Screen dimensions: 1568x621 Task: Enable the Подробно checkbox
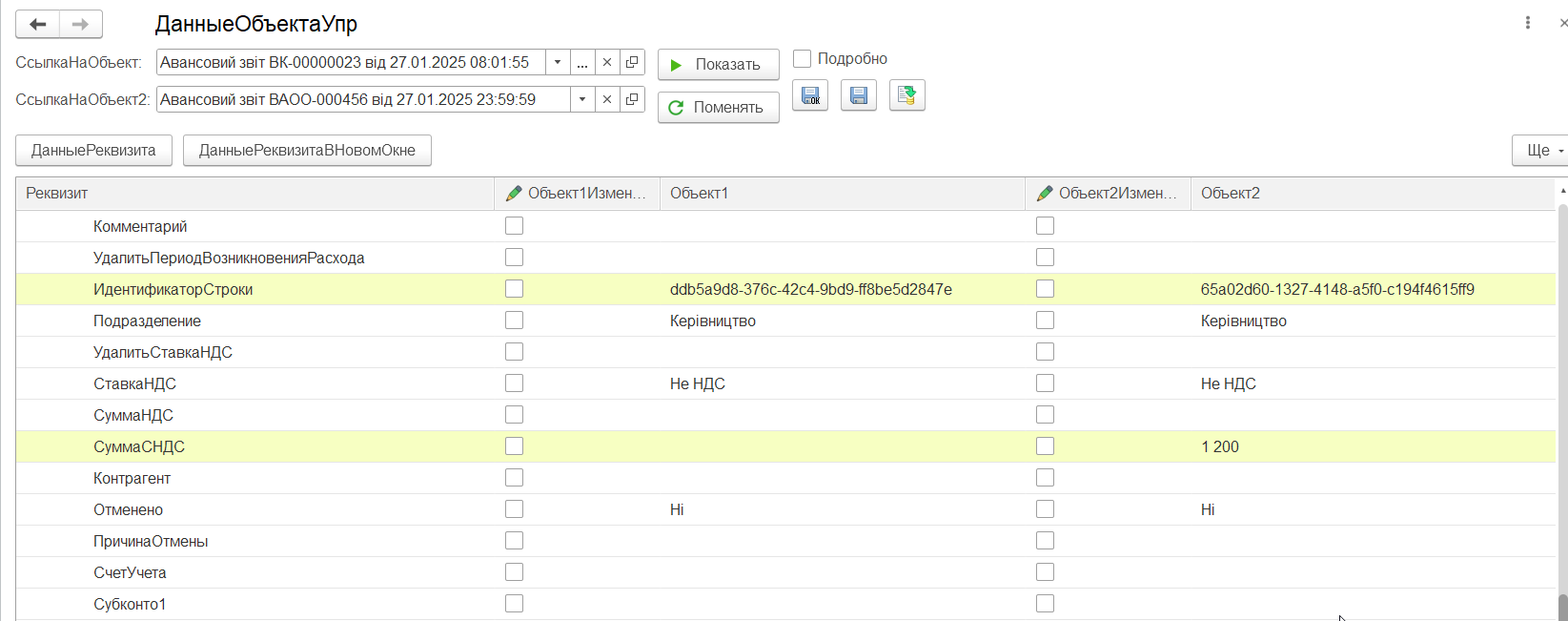tap(803, 59)
